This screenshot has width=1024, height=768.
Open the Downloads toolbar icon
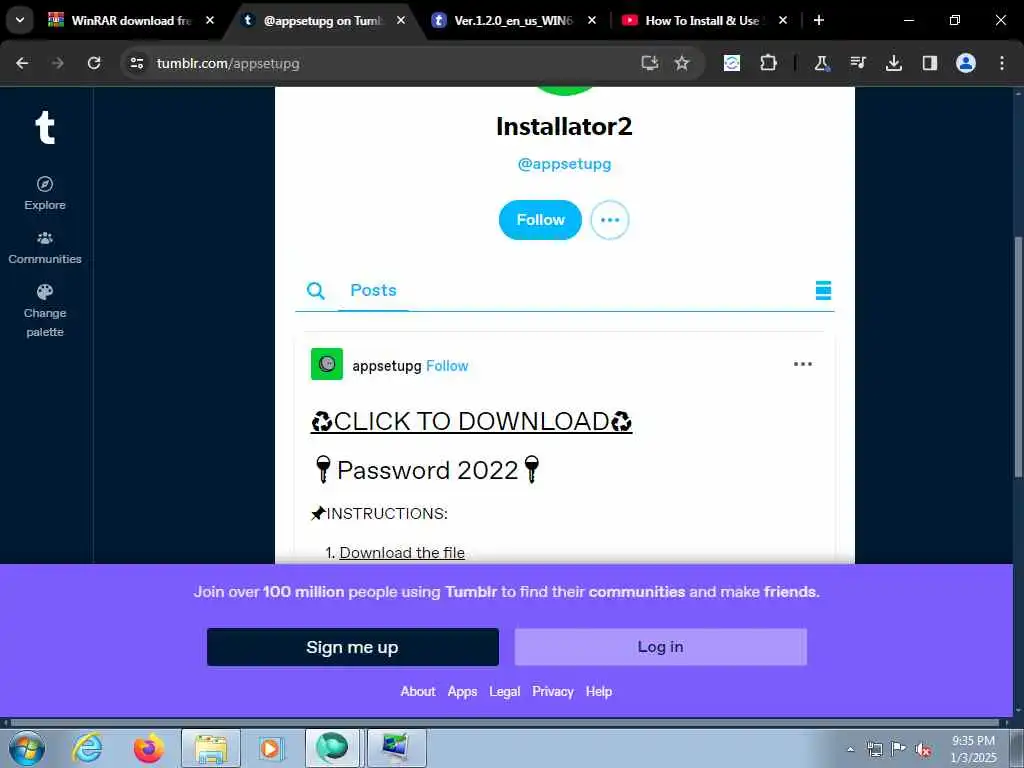(x=893, y=63)
